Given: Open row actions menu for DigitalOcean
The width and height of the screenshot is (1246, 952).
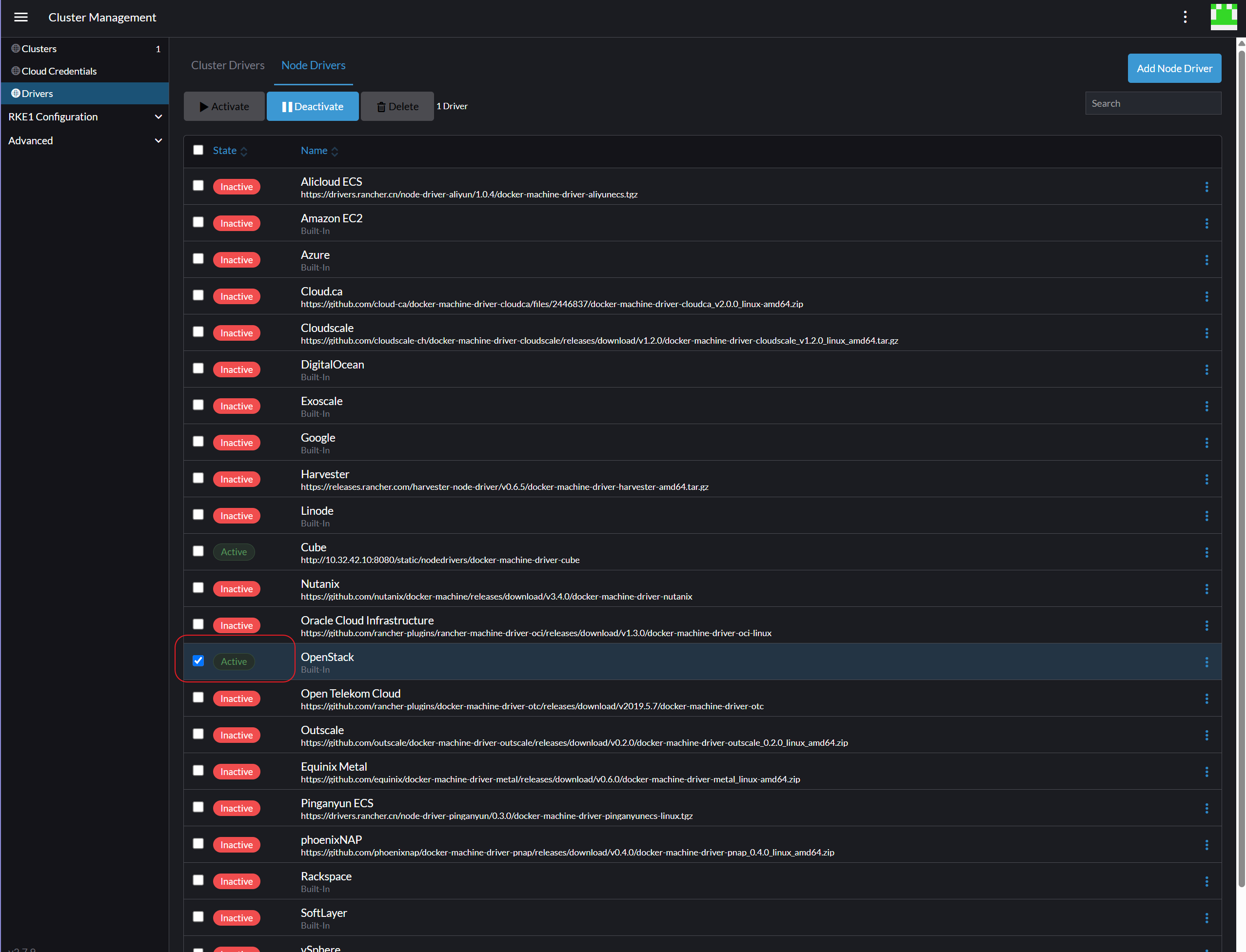Looking at the screenshot, I should [x=1206, y=369].
